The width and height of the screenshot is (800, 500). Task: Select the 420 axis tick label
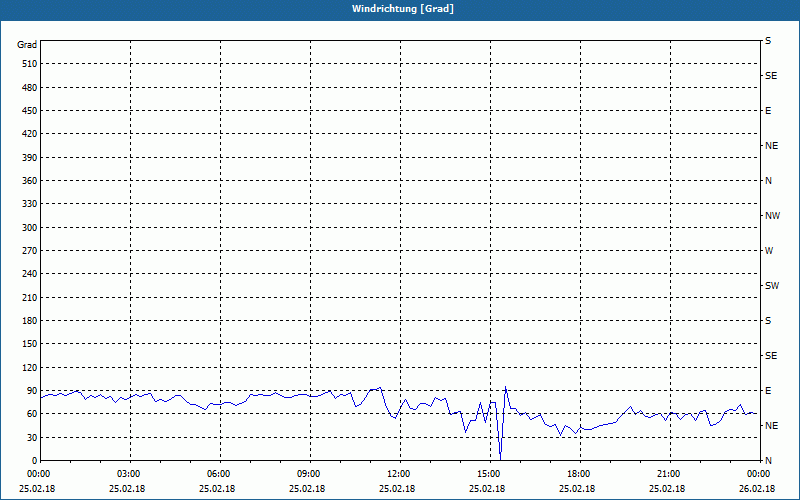(30, 134)
